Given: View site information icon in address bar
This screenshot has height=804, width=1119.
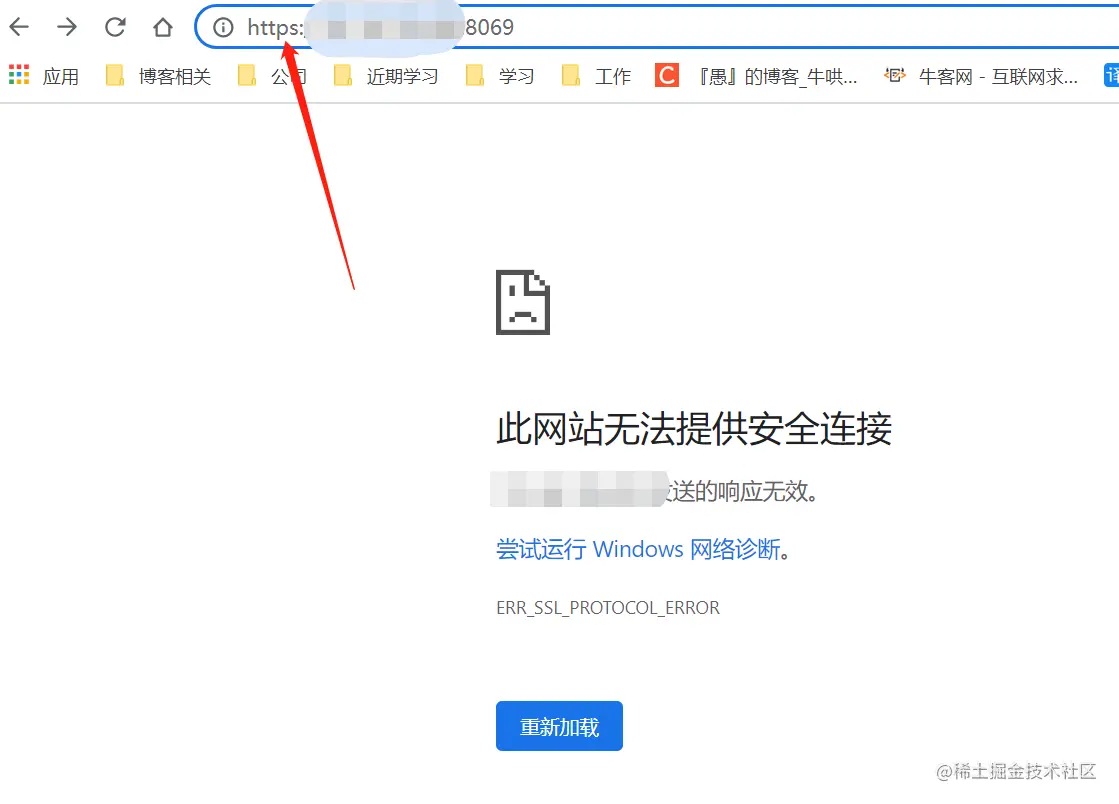Looking at the screenshot, I should click(x=223, y=27).
